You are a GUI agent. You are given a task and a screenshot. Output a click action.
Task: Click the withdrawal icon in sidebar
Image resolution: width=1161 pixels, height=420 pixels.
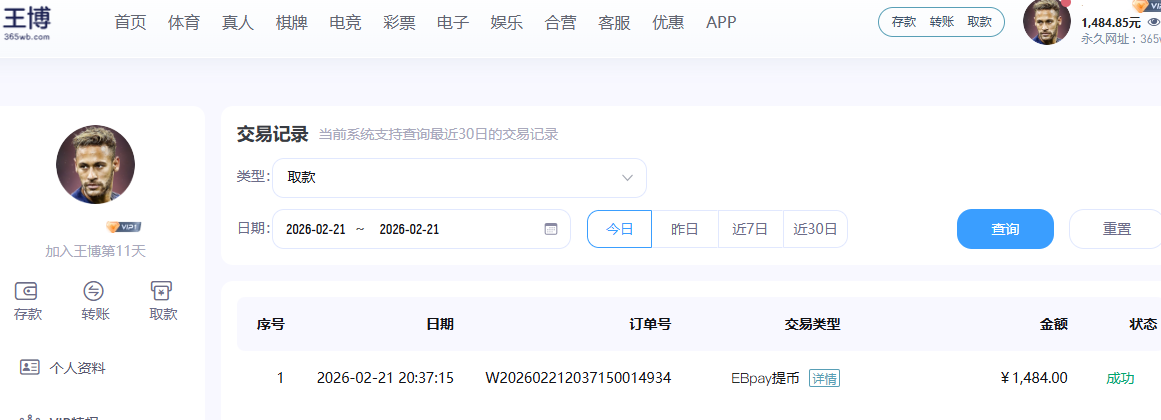click(162, 291)
